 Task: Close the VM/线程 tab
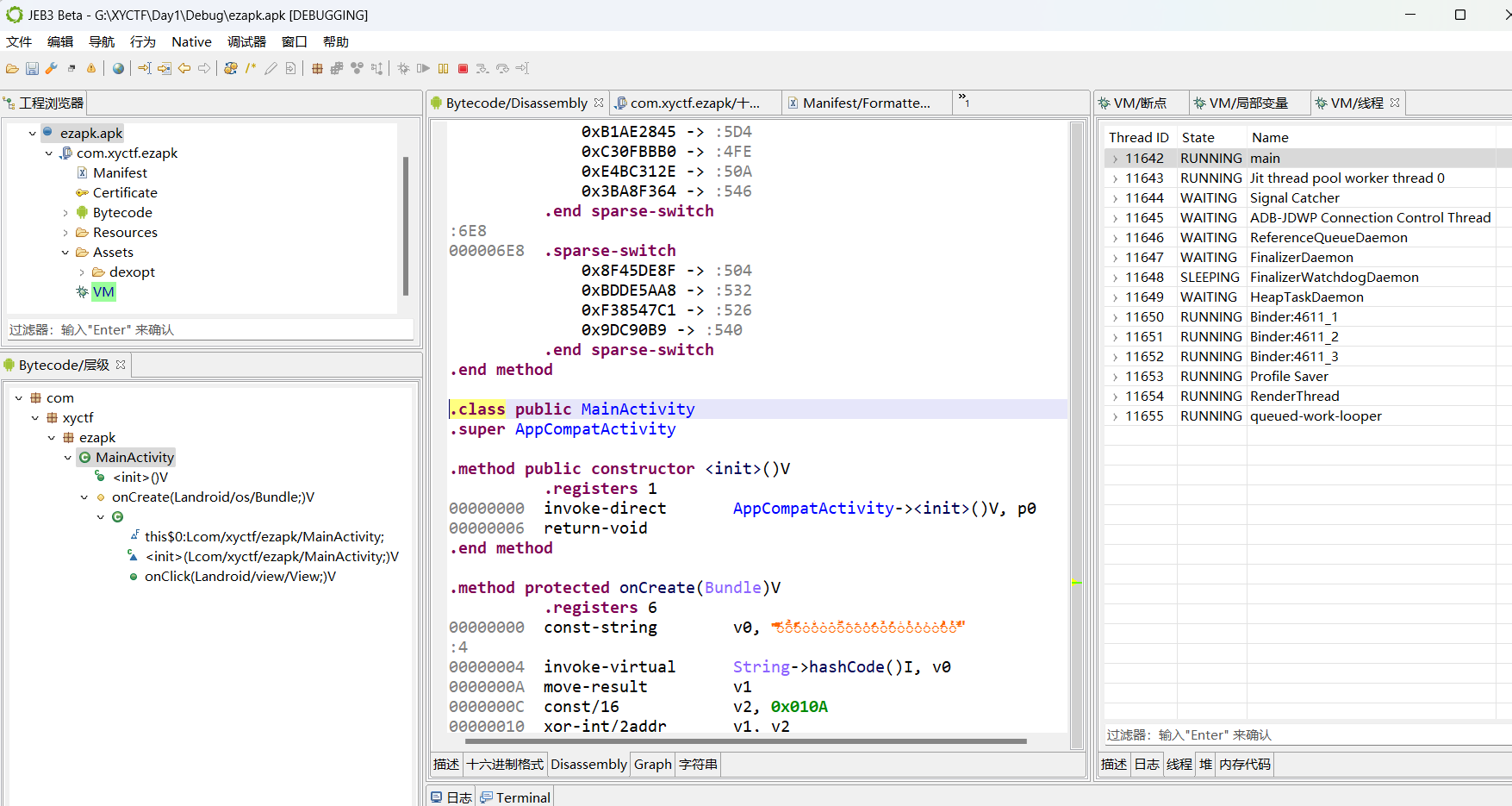click(1395, 103)
